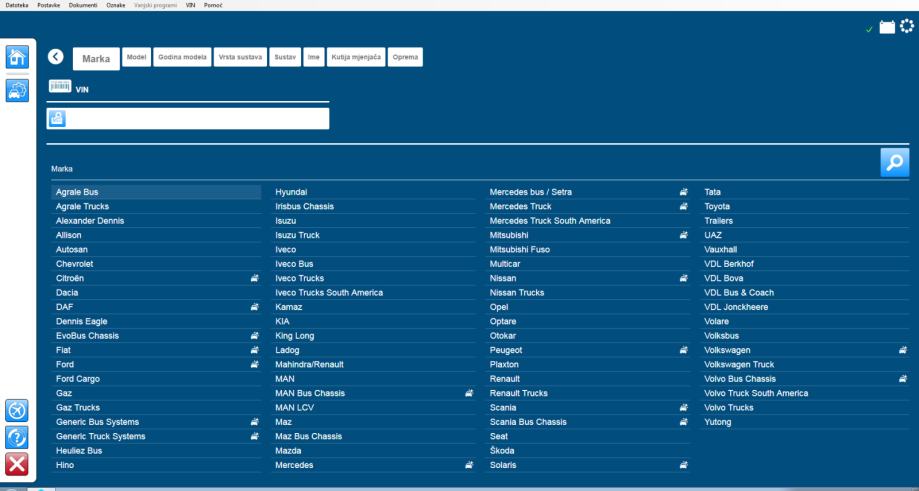Switch to the Model tab

click(137, 57)
